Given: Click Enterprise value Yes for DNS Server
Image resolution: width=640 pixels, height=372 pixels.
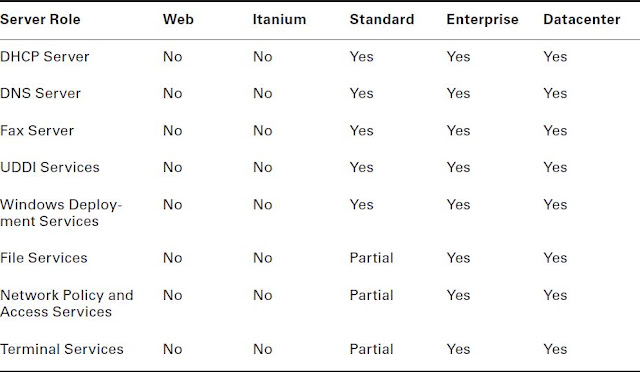Looking at the screenshot, I should tap(458, 93).
